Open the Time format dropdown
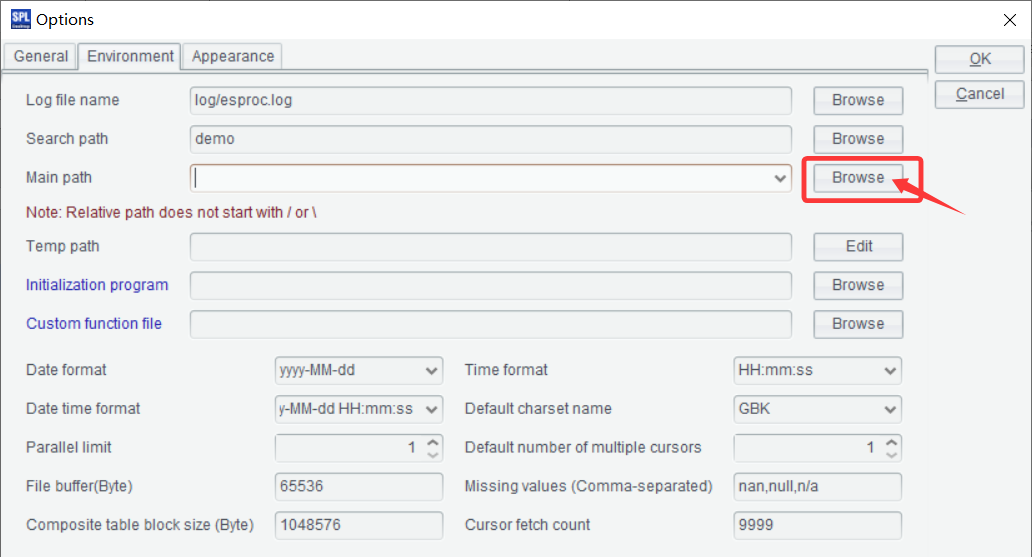 pyautogui.click(x=891, y=370)
